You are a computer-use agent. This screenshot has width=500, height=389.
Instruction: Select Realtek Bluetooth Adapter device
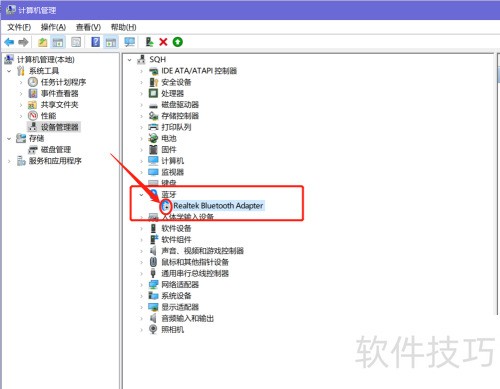(x=218, y=206)
